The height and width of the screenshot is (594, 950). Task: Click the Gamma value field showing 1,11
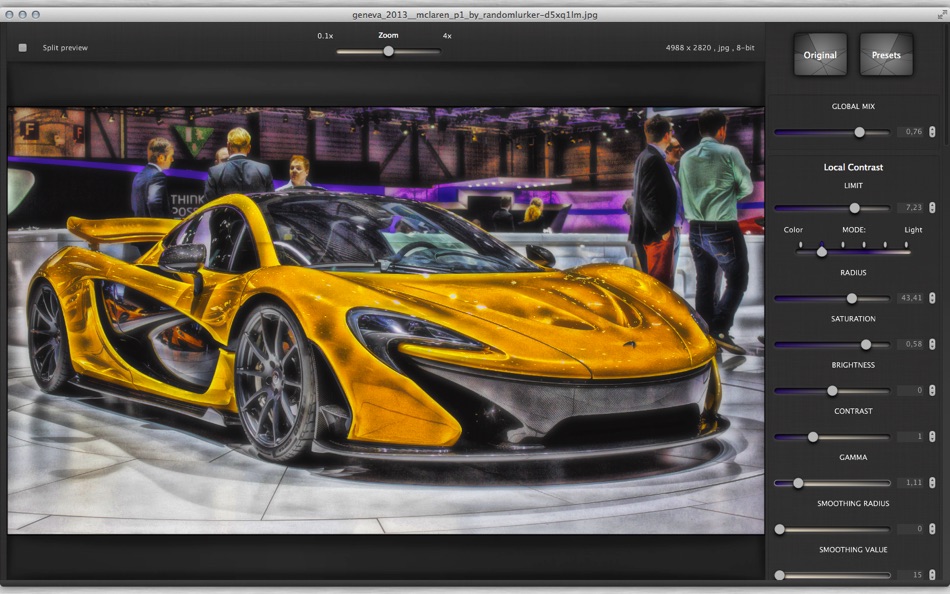913,483
